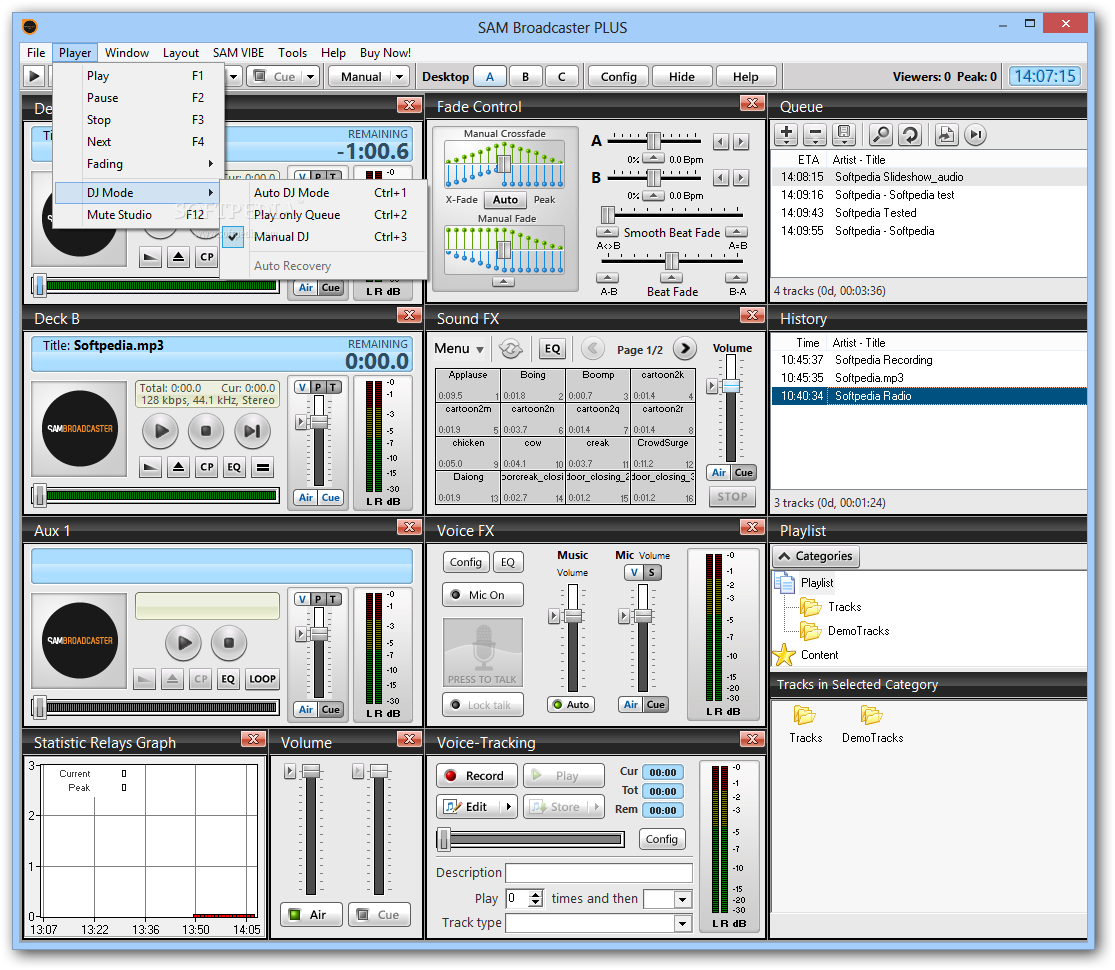The width and height of the screenshot is (1115, 970).
Task: Click the Refresh arrow icon in Queue
Action: pos(910,134)
